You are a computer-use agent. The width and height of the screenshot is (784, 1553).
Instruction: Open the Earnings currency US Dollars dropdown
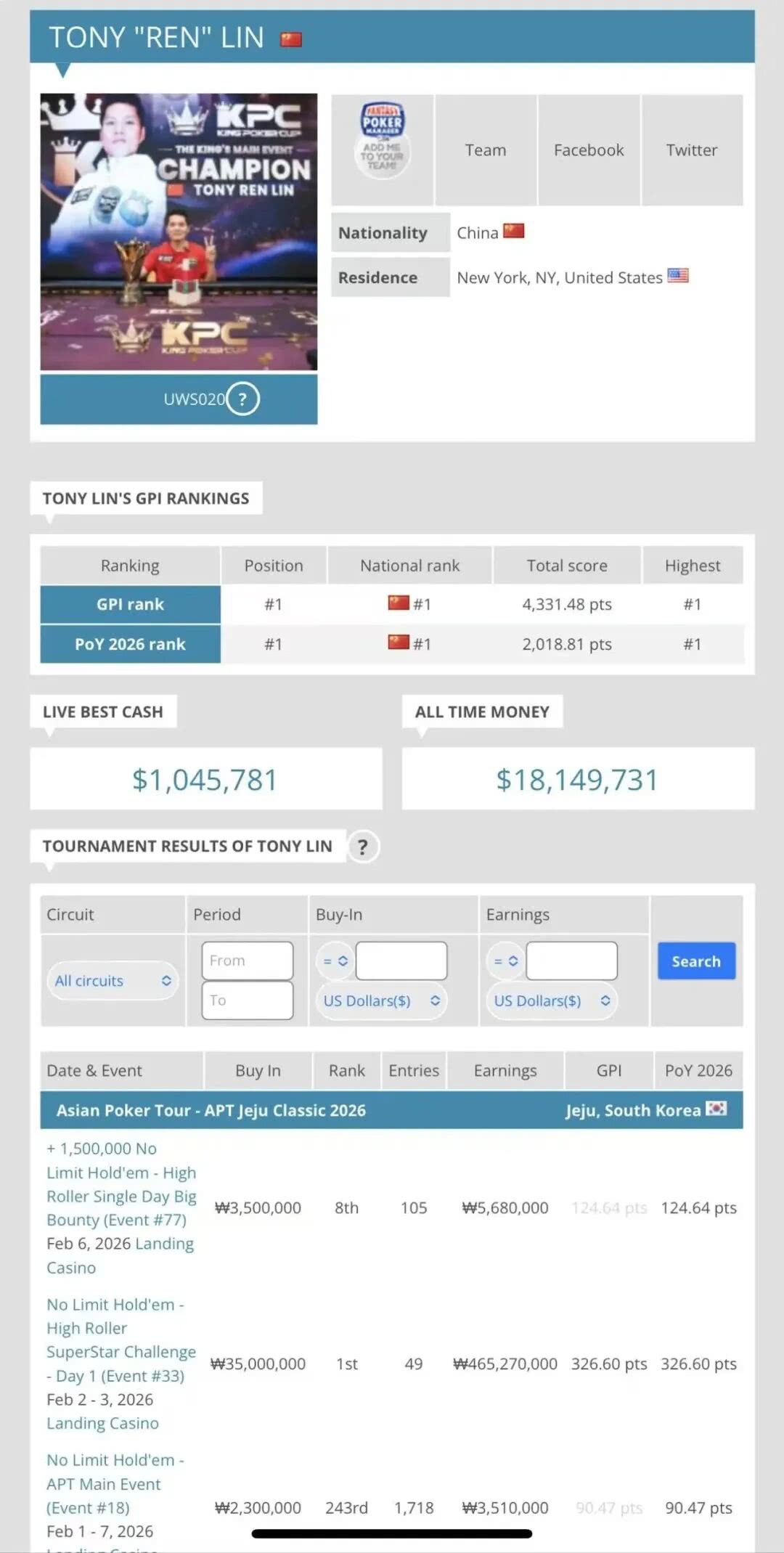click(552, 1000)
